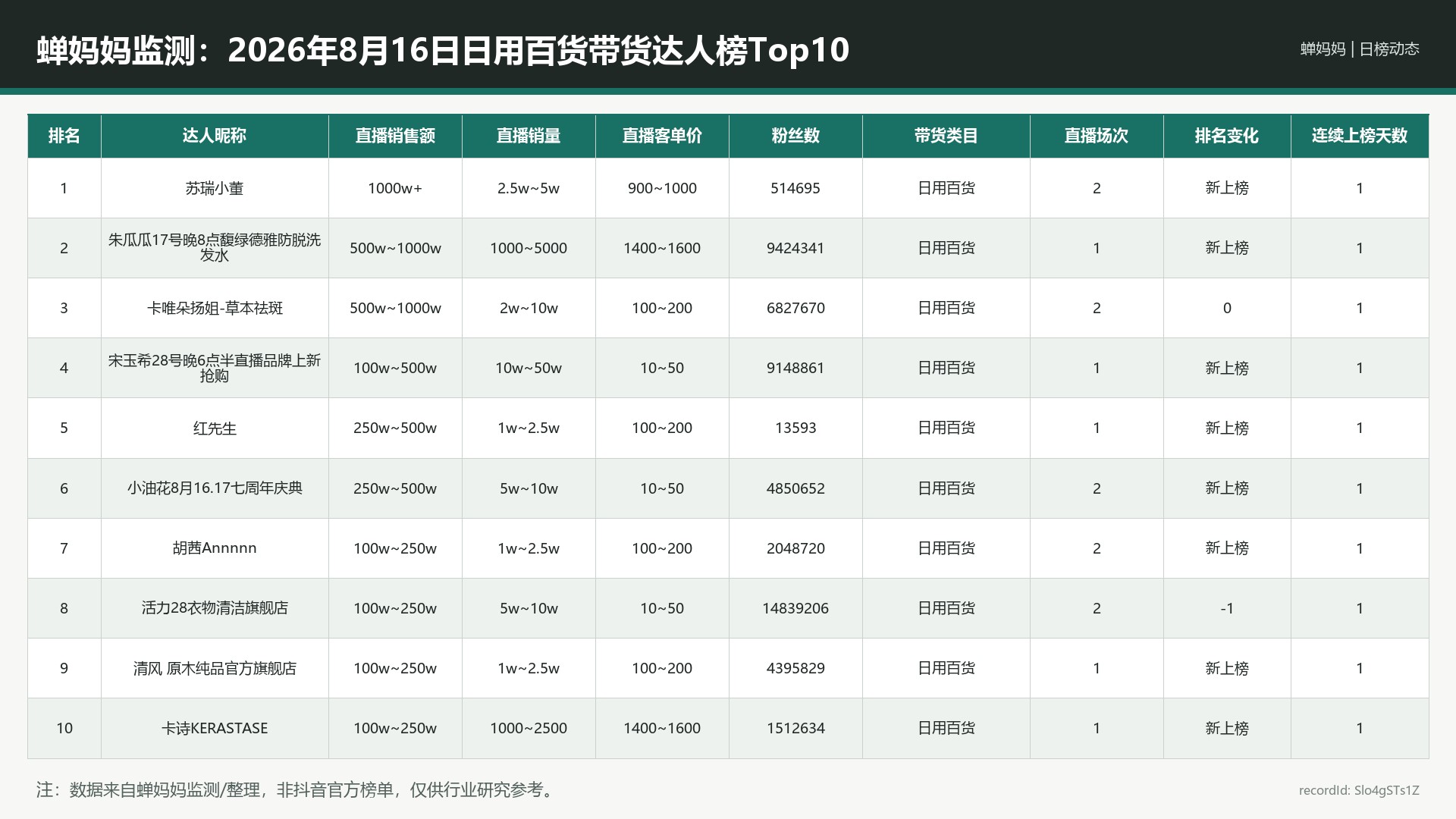
Task: Select the name 宋玉希28号晚6点半直播品牌上新抢购
Action: [x=215, y=368]
